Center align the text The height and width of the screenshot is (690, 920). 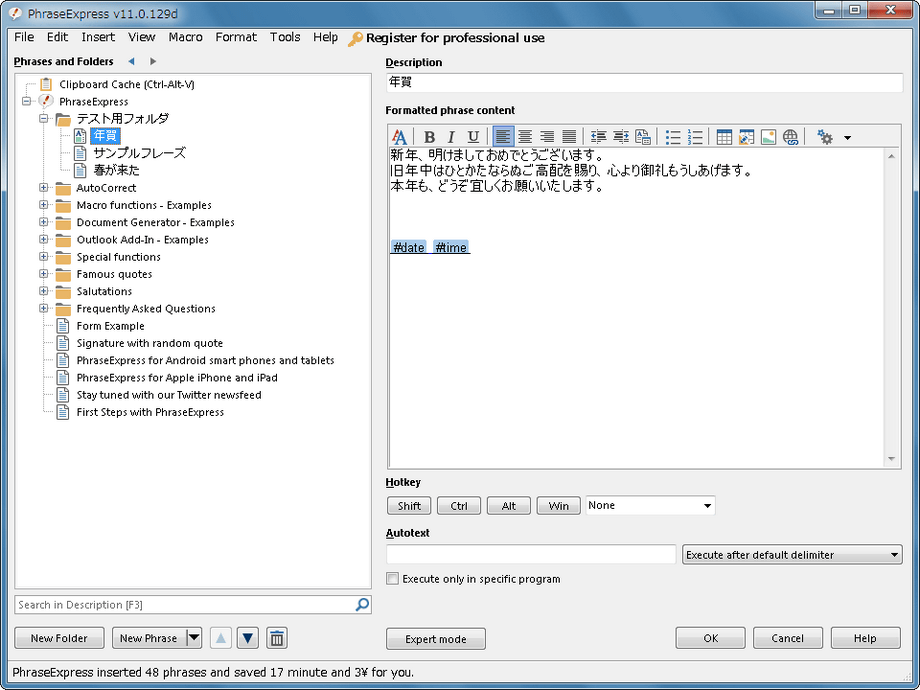point(525,137)
